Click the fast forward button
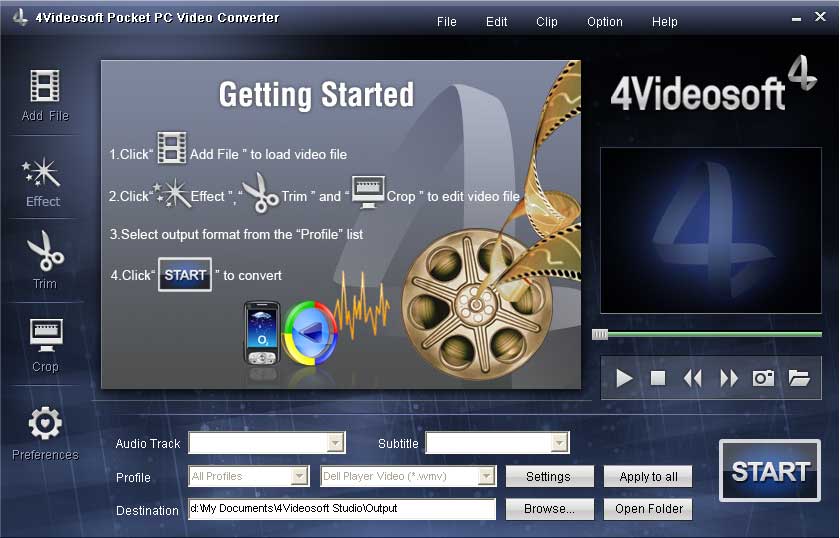Screen dimensions: 840x538 tap(729, 378)
